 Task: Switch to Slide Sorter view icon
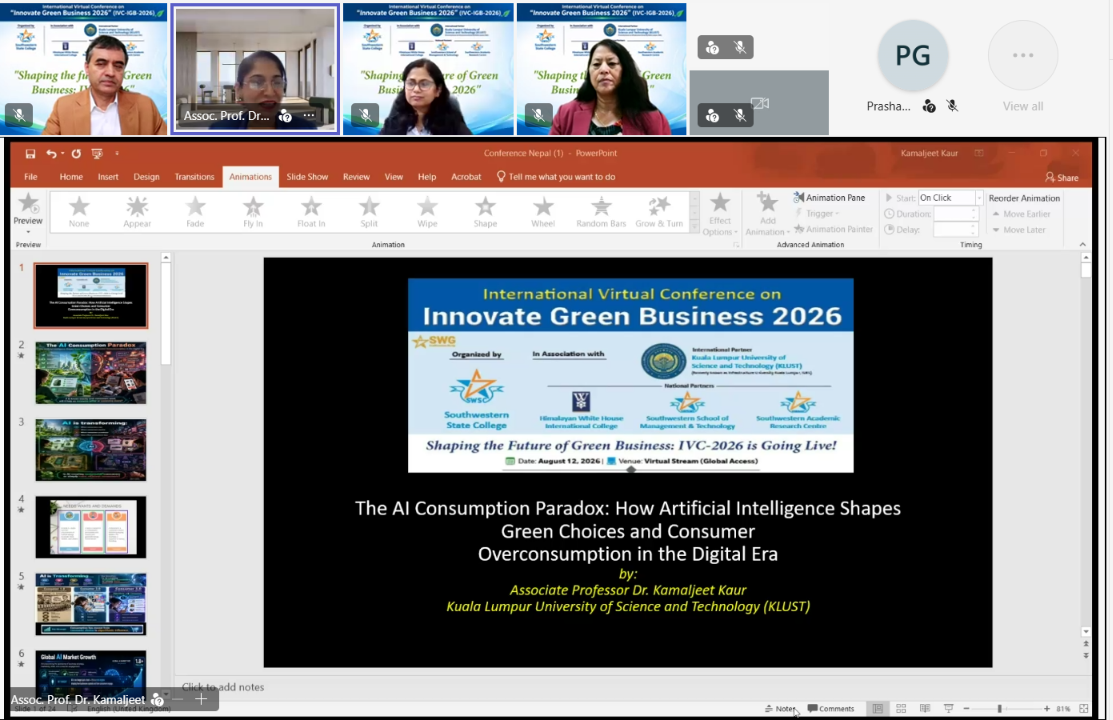pyautogui.click(x=901, y=709)
